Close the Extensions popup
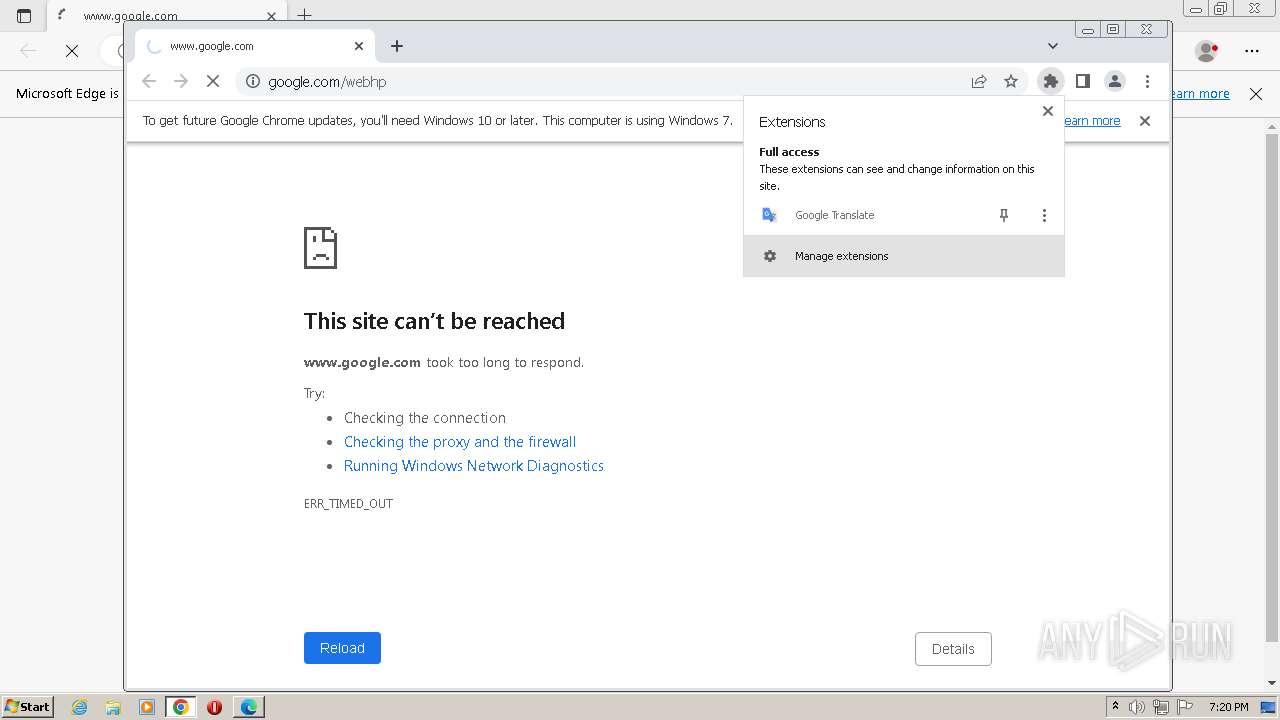1280x720 pixels. pos(1048,111)
